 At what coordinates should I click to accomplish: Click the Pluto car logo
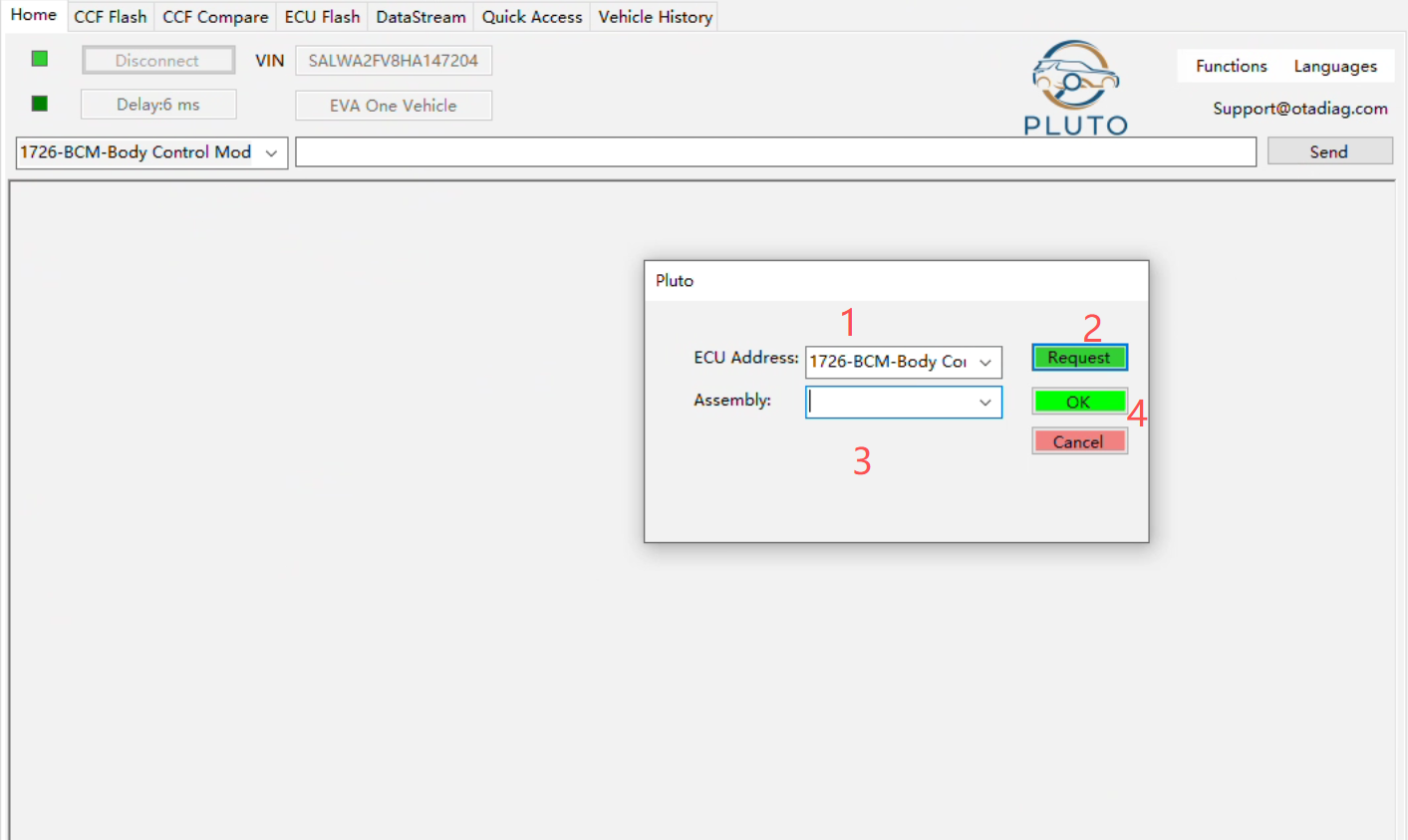click(1075, 87)
